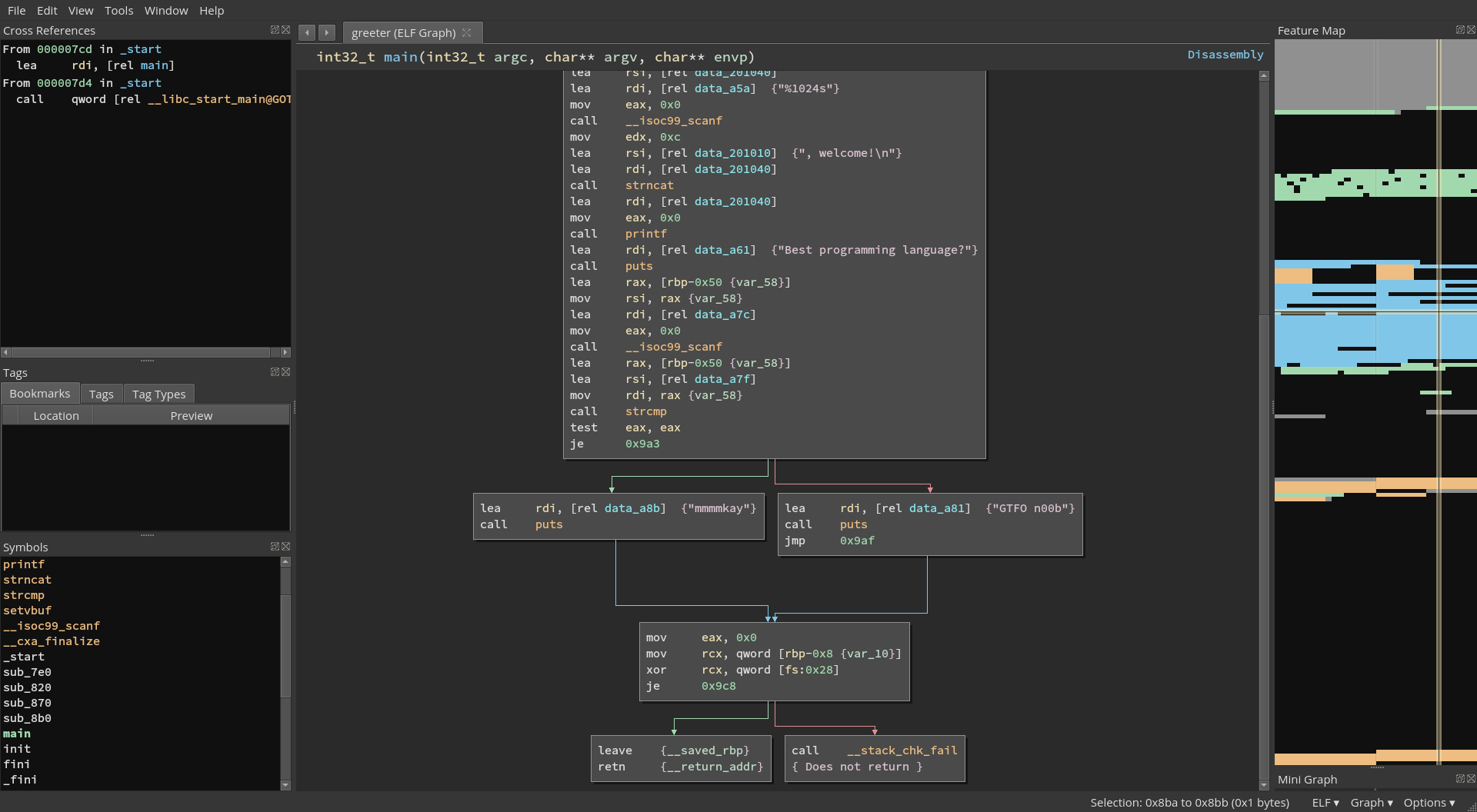
Task: Open the Graph view type dropdown
Action: tap(1371, 803)
